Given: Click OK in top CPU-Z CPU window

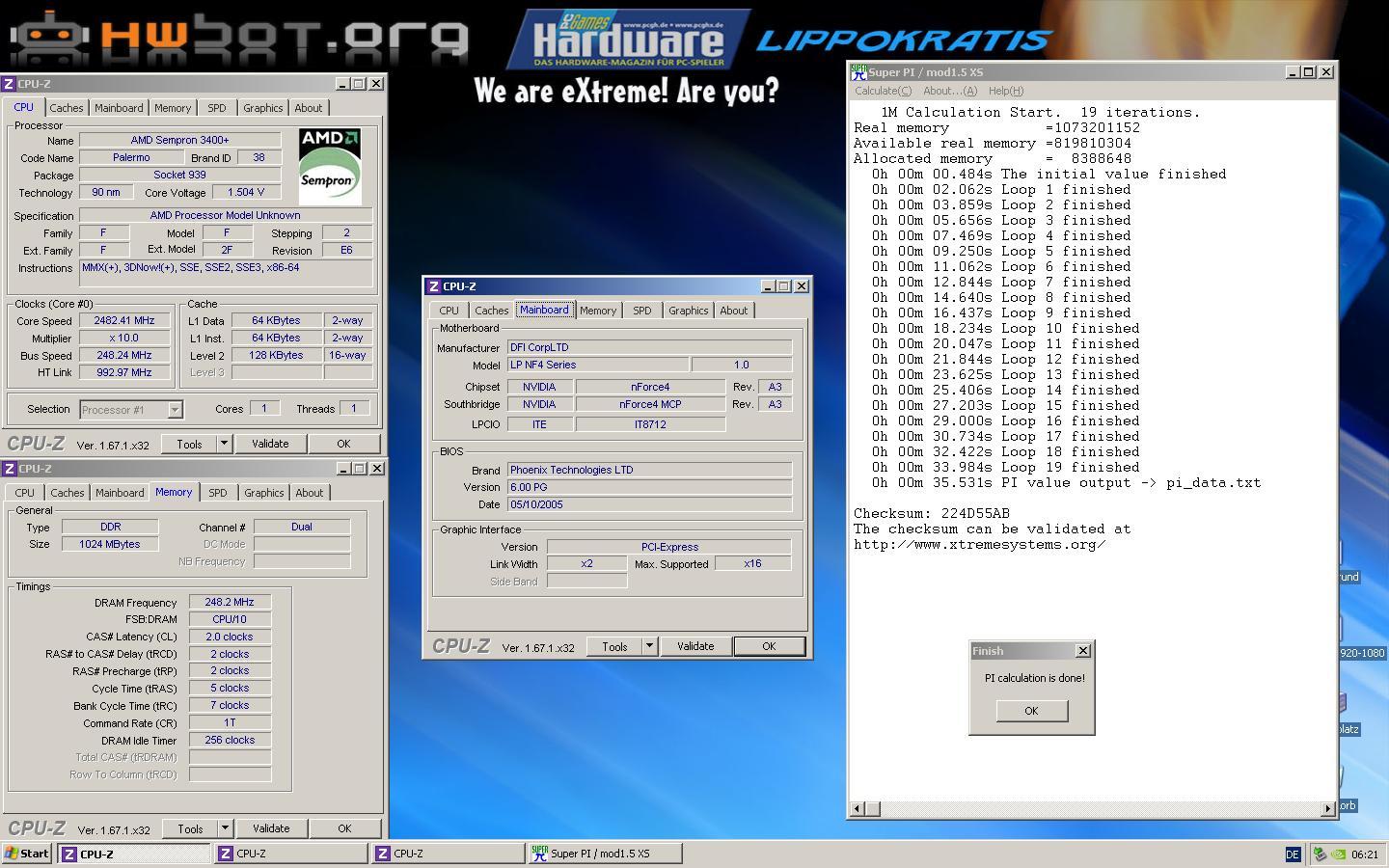Looking at the screenshot, I should click(x=343, y=444).
